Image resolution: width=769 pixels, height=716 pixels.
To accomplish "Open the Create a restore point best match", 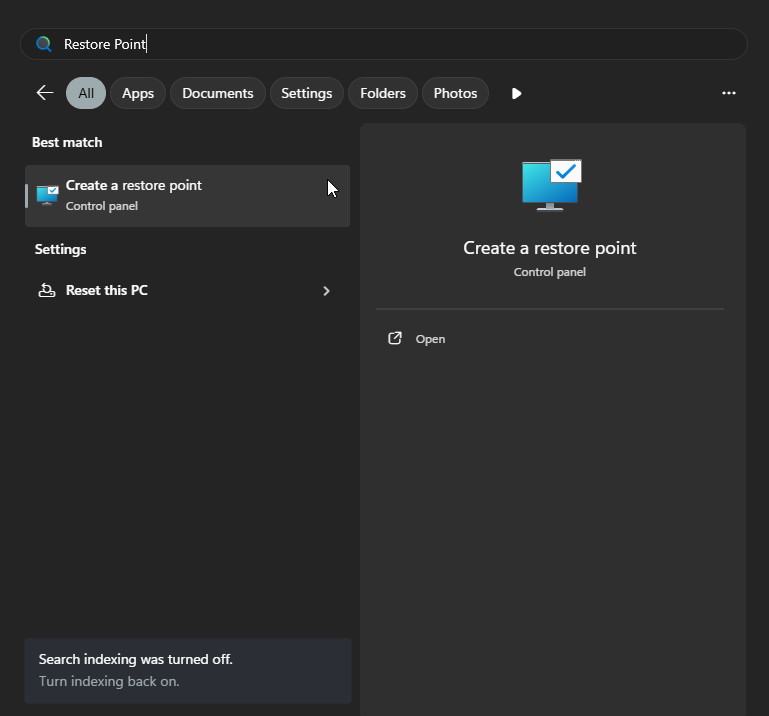I will [187, 196].
